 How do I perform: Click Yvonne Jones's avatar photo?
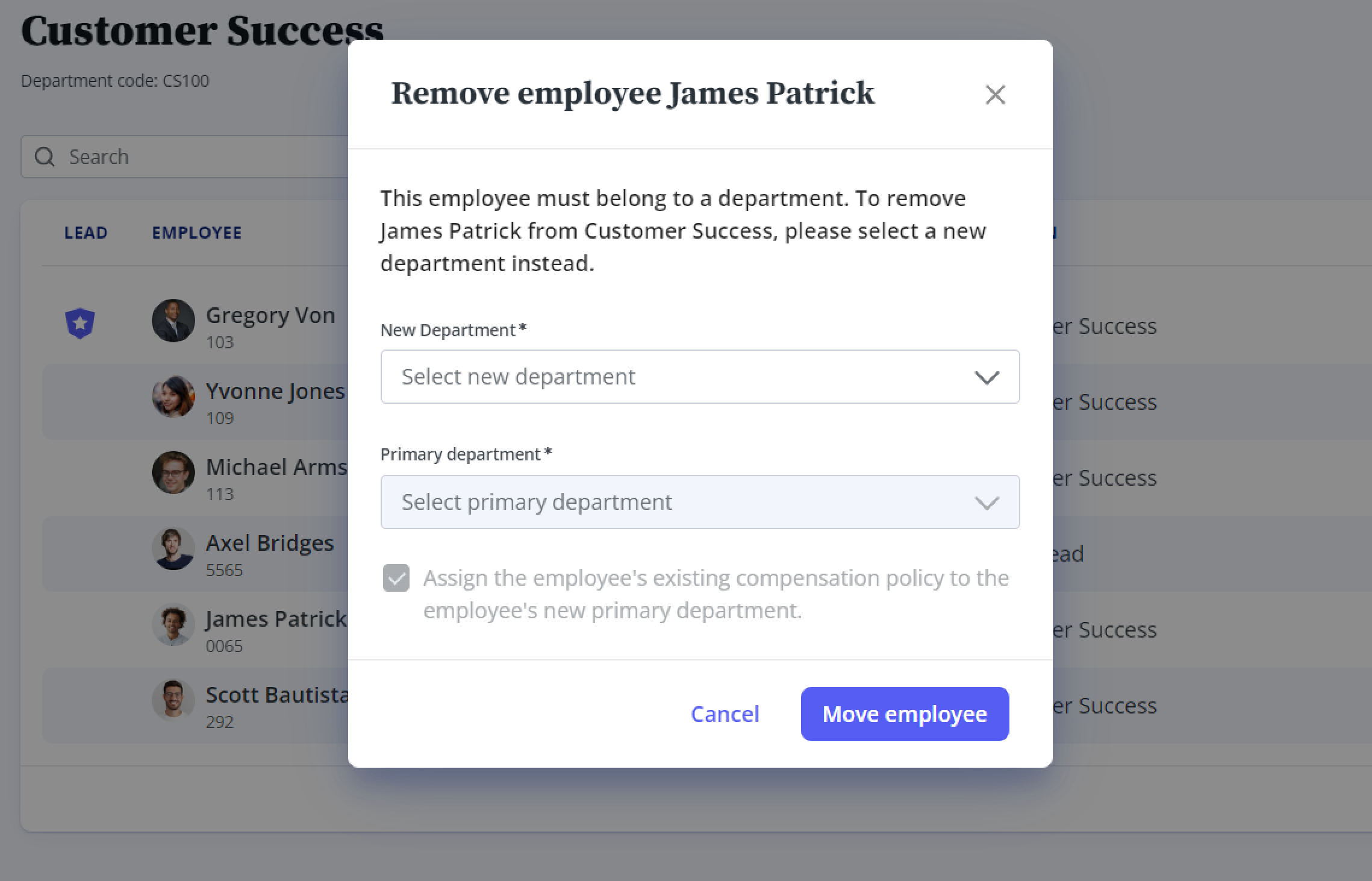click(x=173, y=397)
